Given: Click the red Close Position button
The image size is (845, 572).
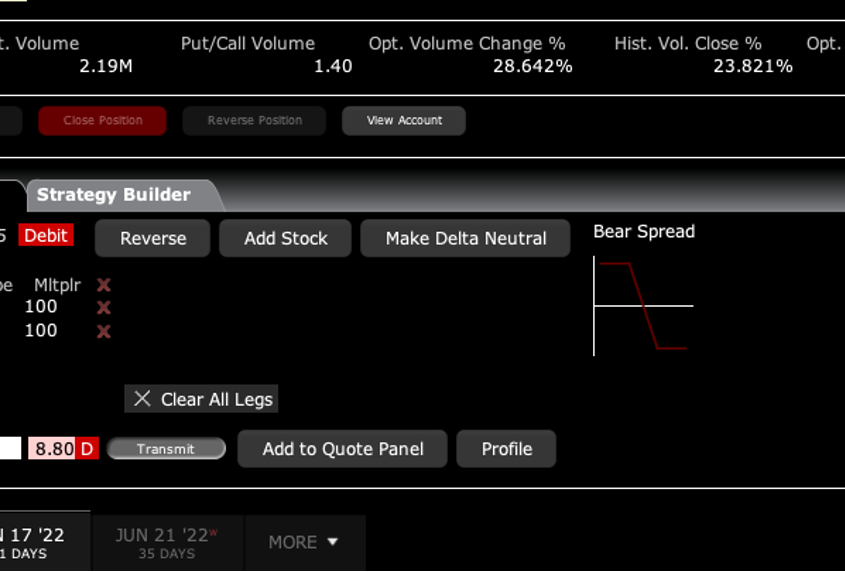Looking at the screenshot, I should 103,120.
